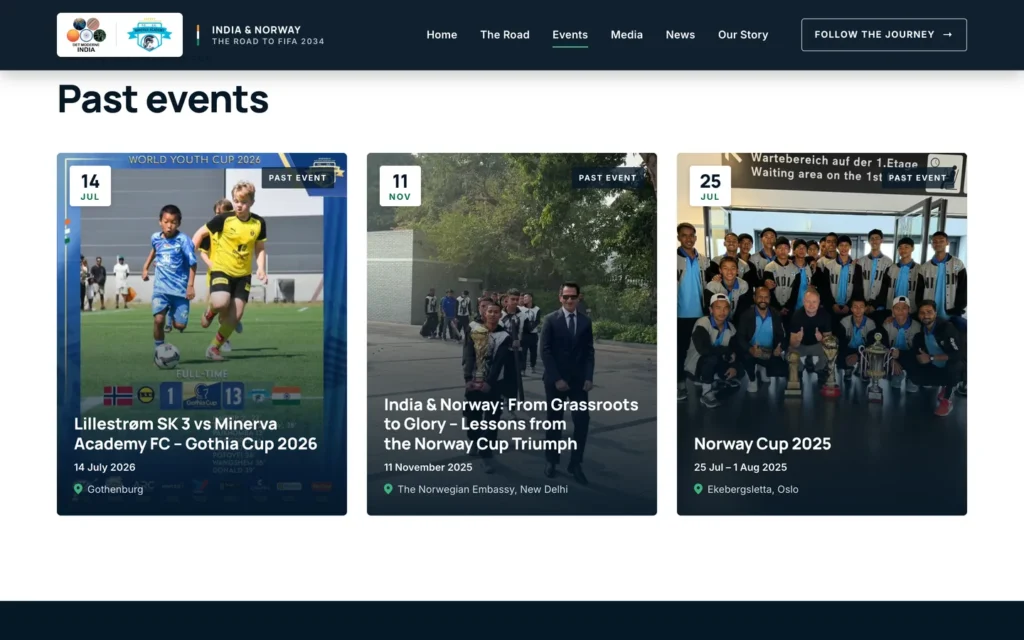1024x640 pixels.
Task: Click the Get Moderne India logo
Action: (x=86, y=35)
